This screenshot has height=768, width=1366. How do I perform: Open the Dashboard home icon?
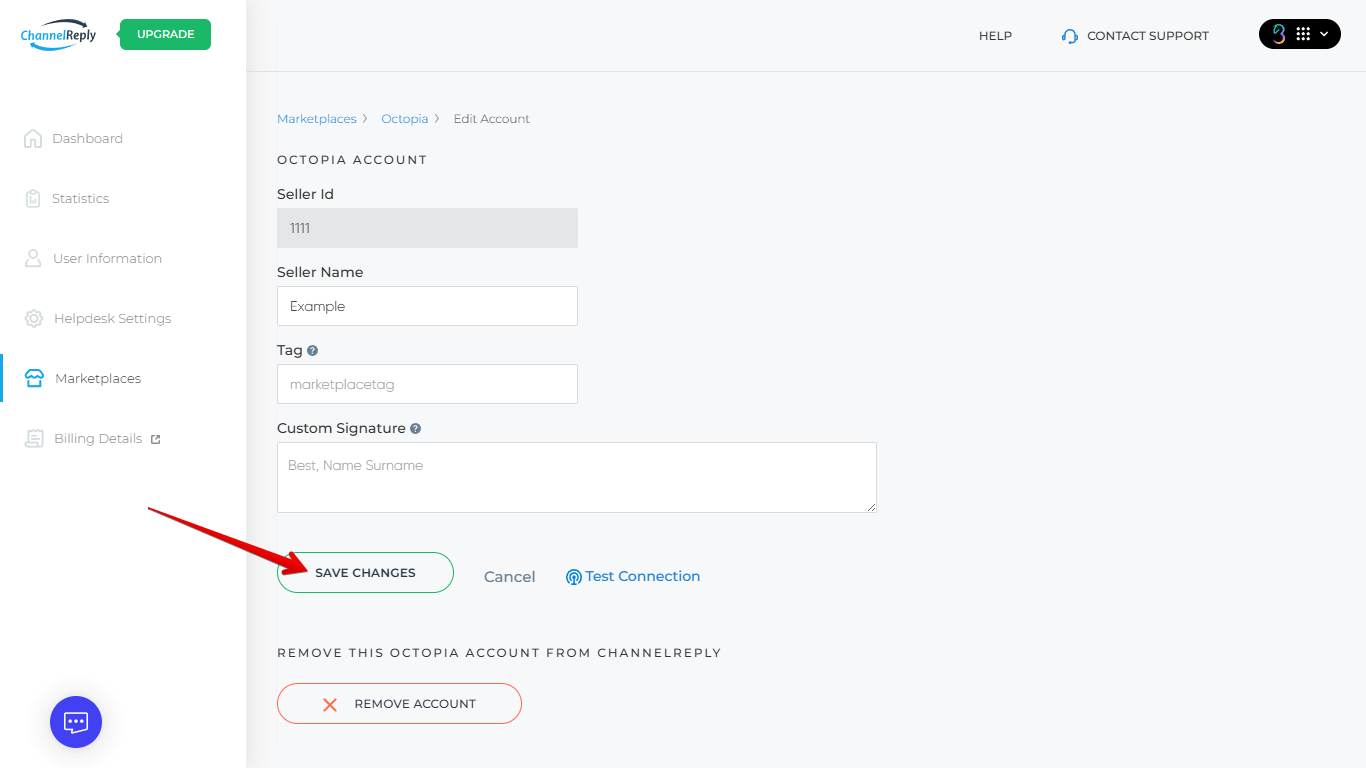[33, 138]
